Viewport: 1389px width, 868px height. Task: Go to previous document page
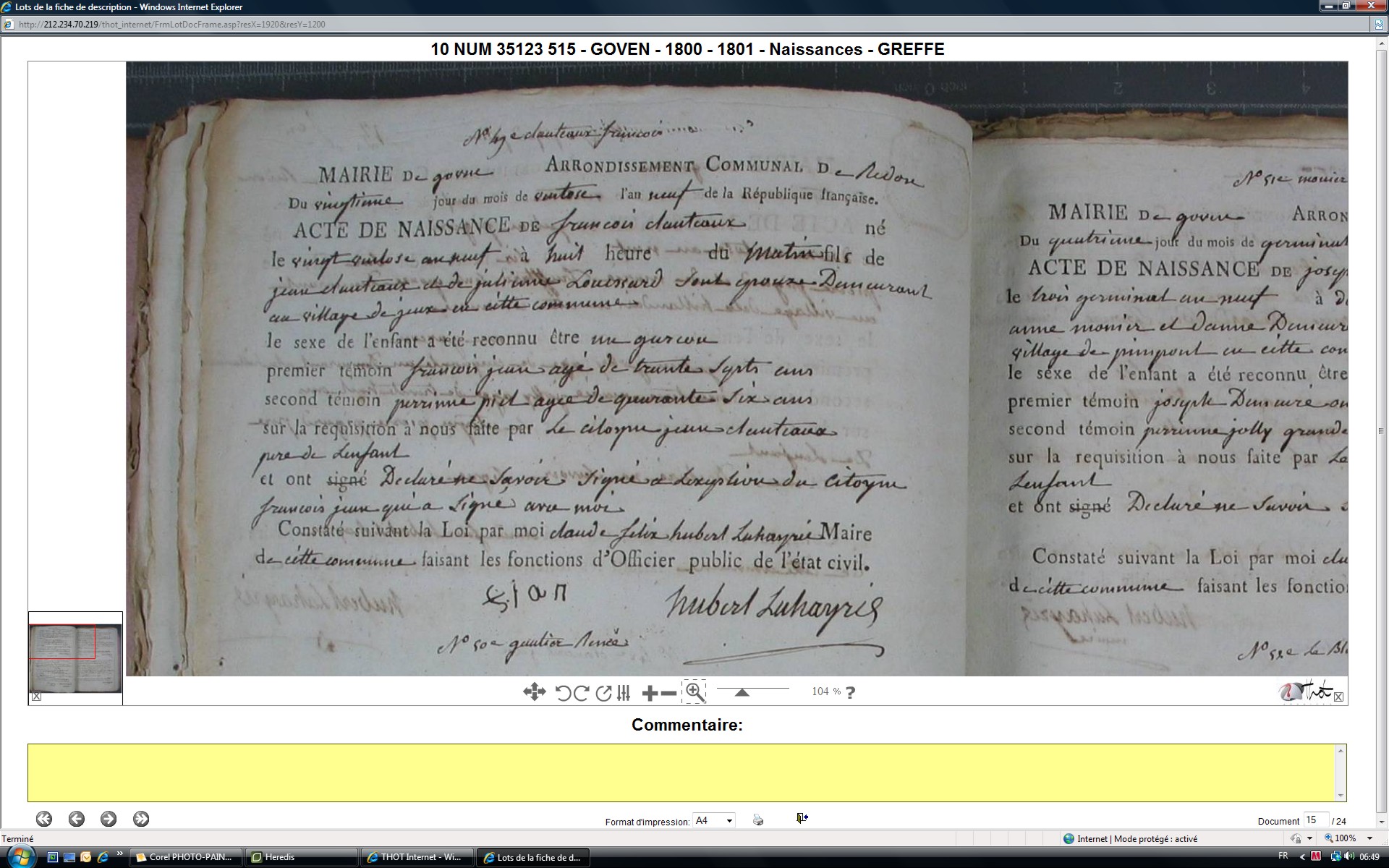76,819
